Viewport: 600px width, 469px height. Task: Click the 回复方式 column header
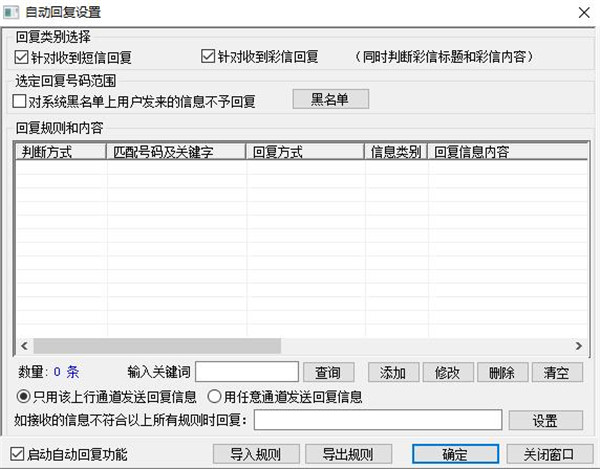(x=304, y=153)
